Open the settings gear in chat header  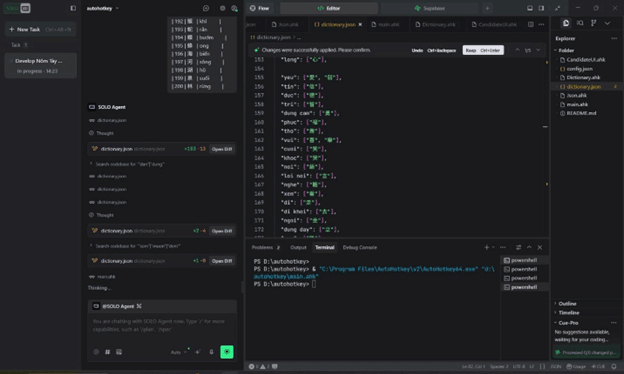pos(222,8)
